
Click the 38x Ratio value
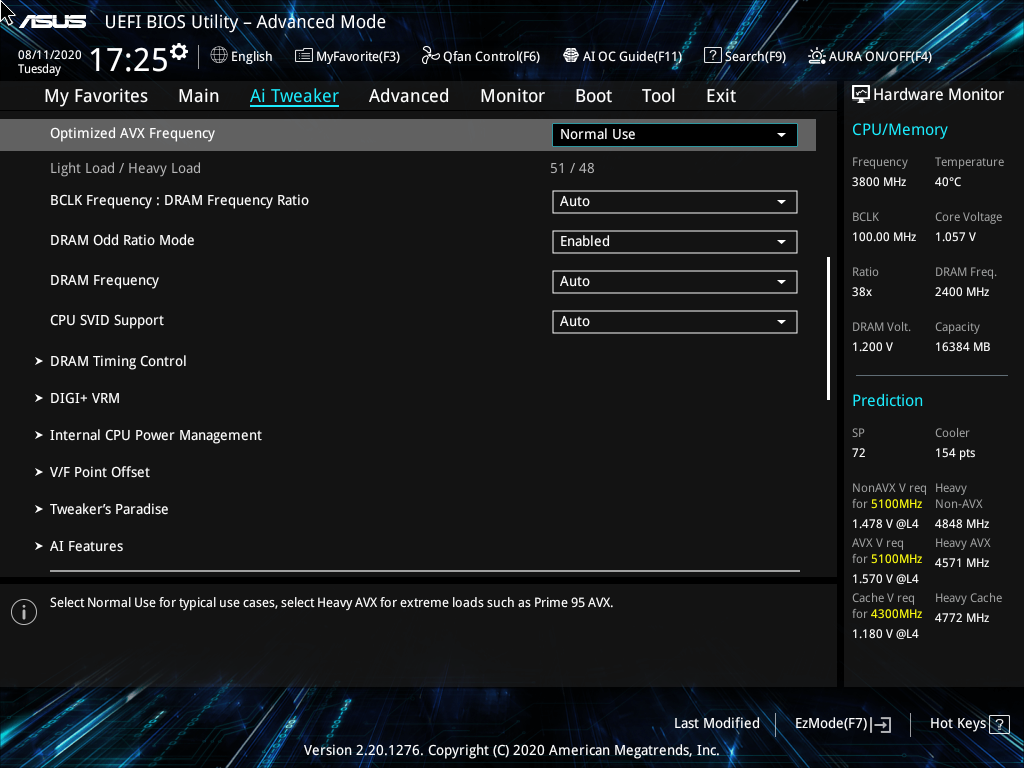coord(862,292)
